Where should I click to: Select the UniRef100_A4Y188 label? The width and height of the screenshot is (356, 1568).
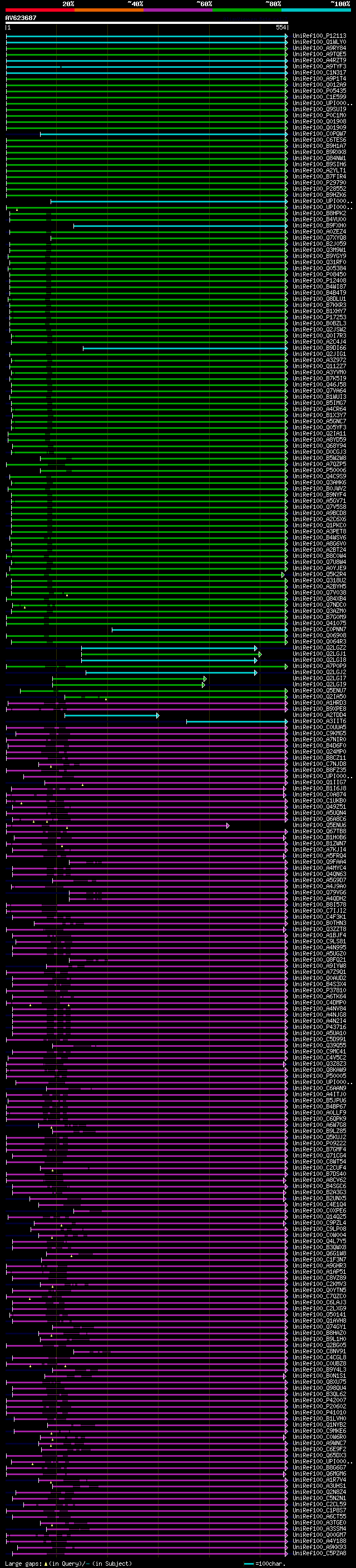point(319,1541)
